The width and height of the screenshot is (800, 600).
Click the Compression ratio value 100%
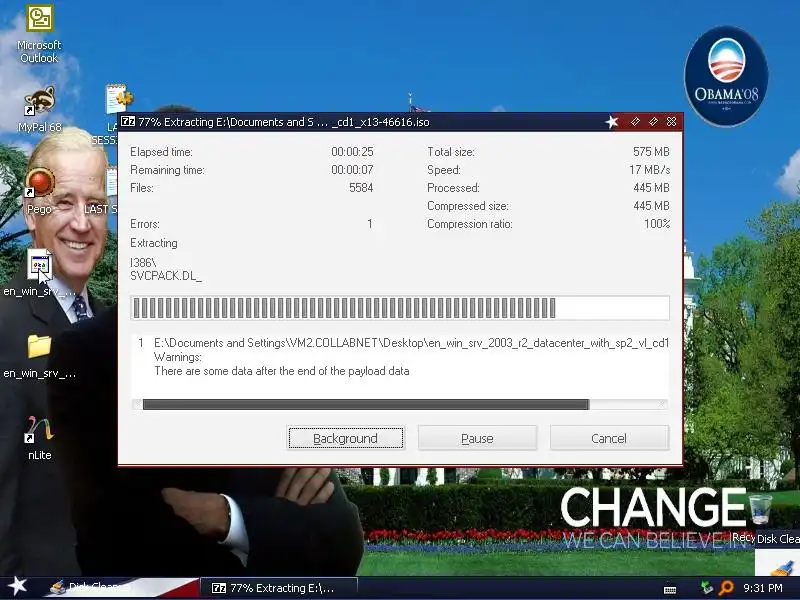(x=657, y=223)
